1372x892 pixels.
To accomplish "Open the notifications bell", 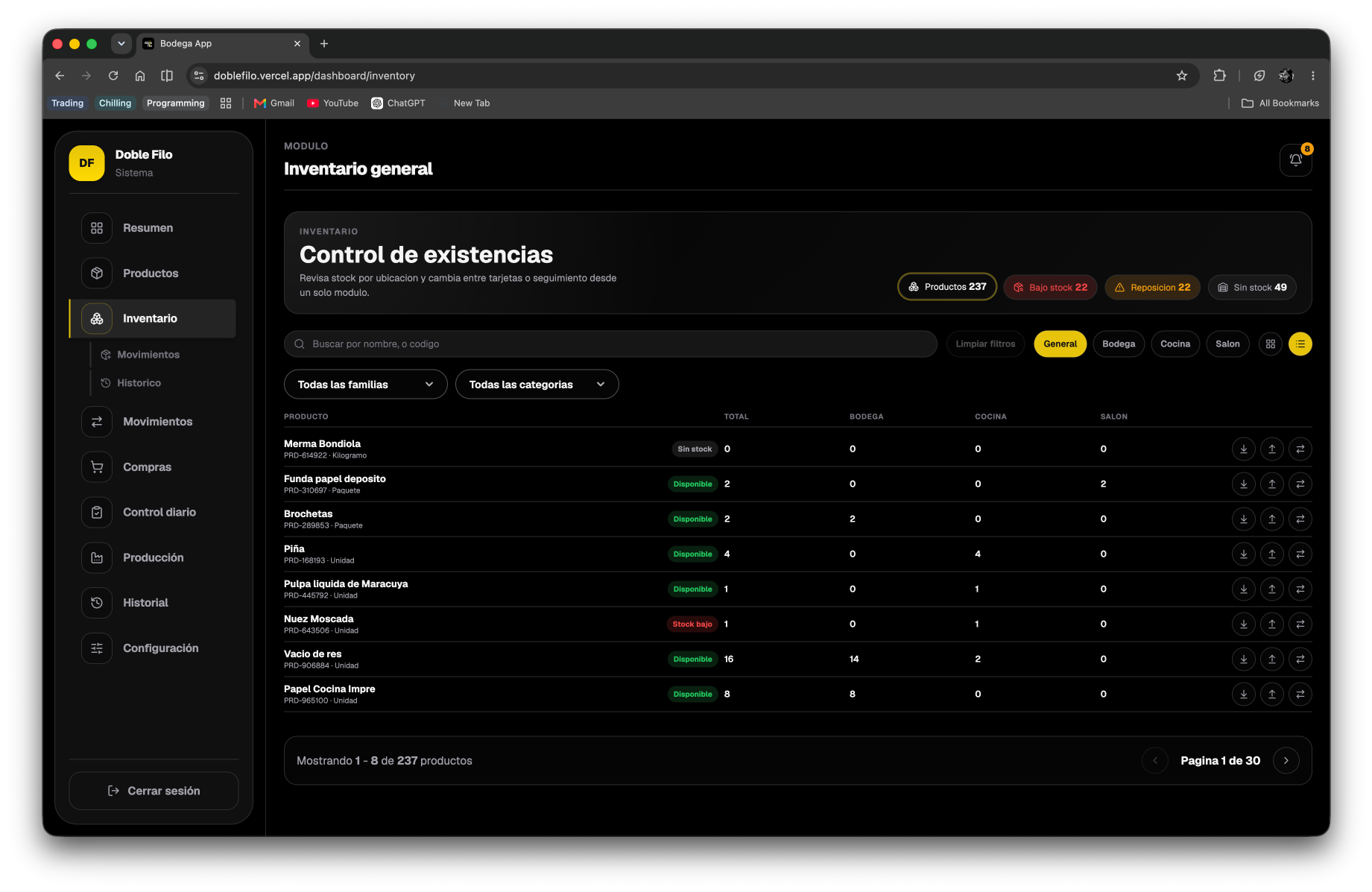I will tap(1295, 160).
